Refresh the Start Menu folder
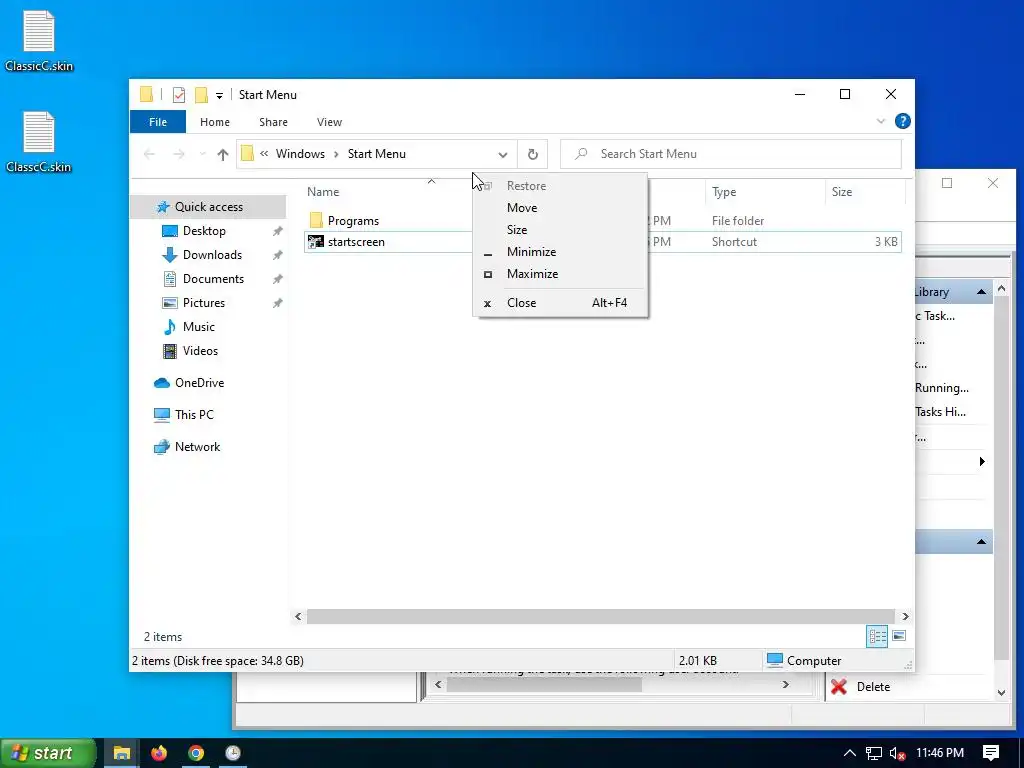This screenshot has width=1024, height=768. pyautogui.click(x=533, y=154)
